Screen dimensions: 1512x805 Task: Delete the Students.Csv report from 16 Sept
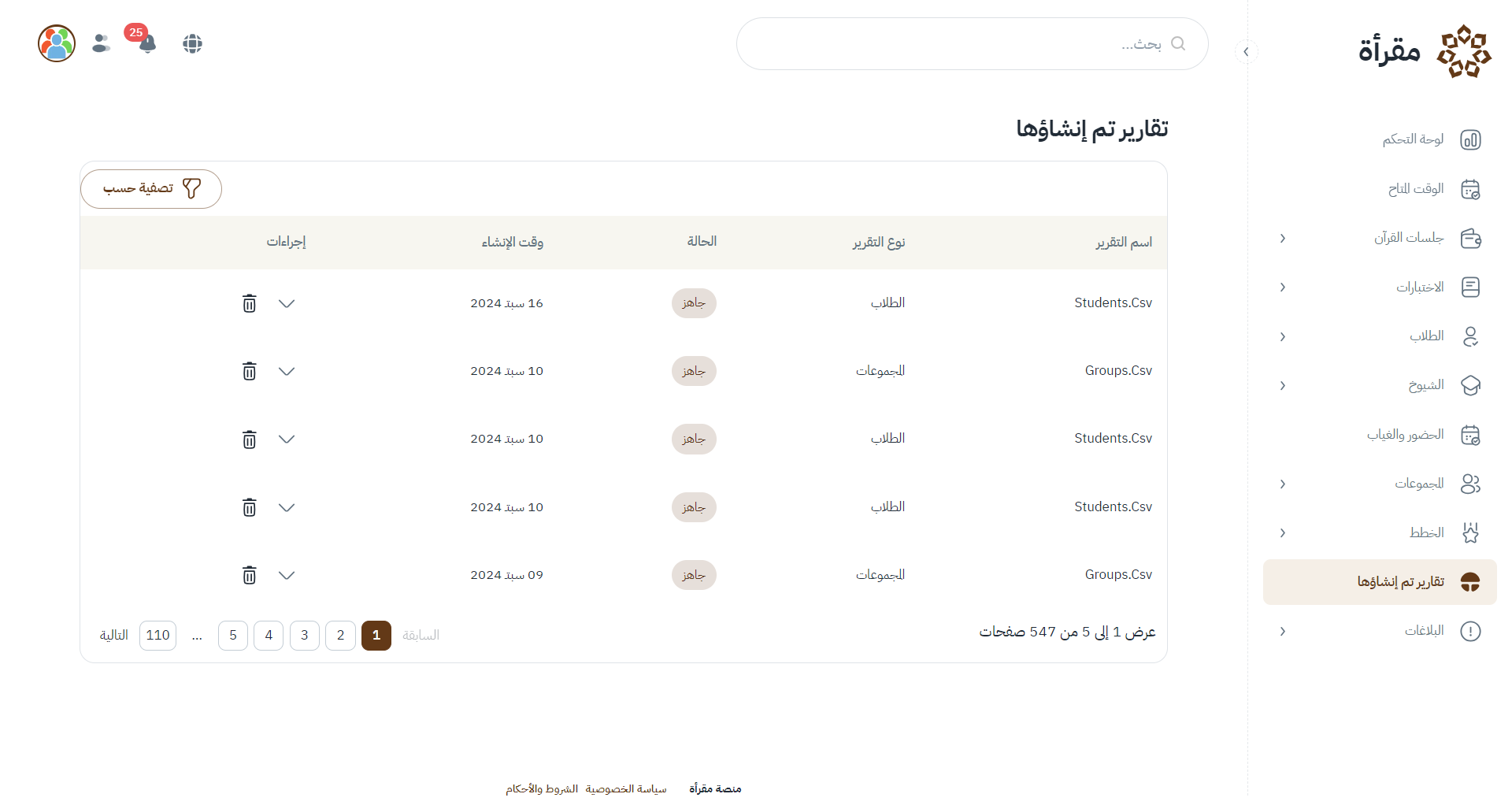coord(249,303)
